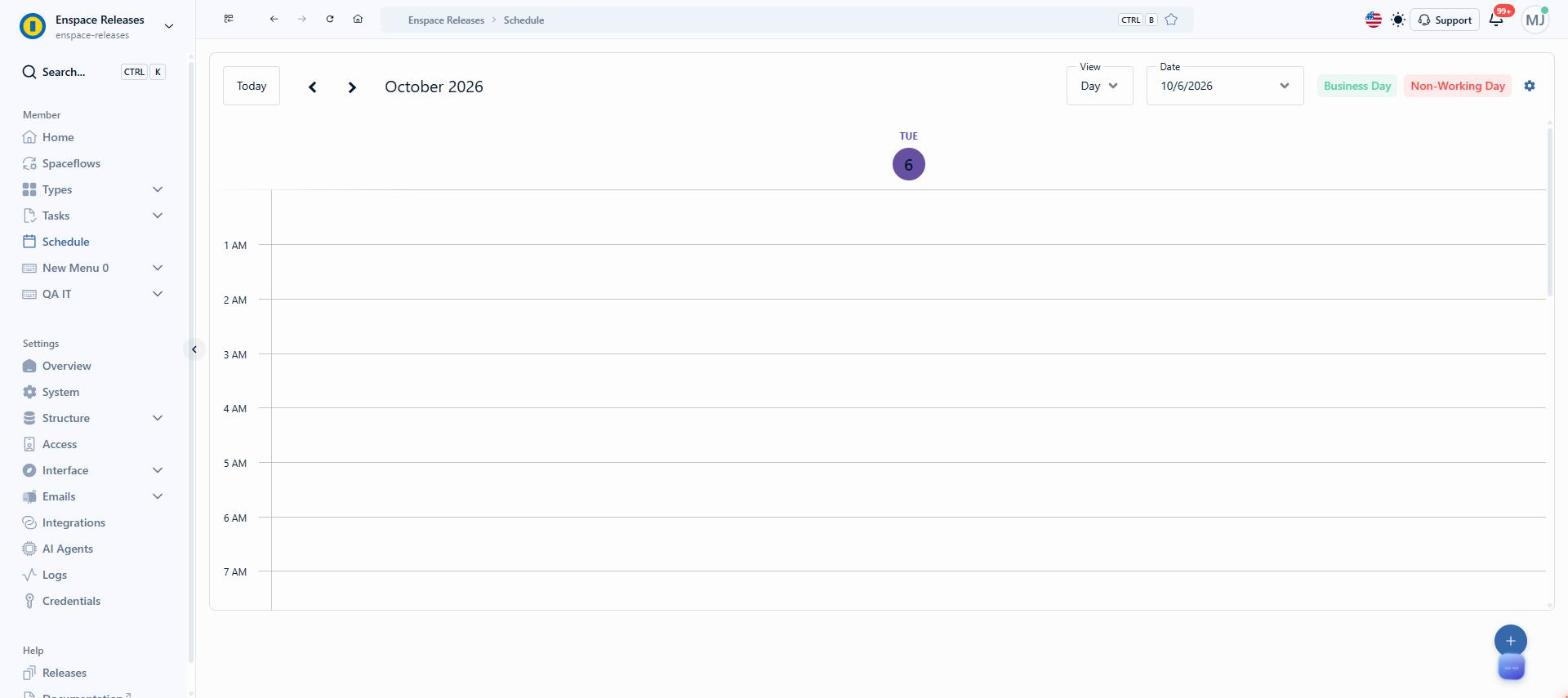1568x698 pixels.
Task: Go to Home in the sidebar
Action: pos(57,137)
